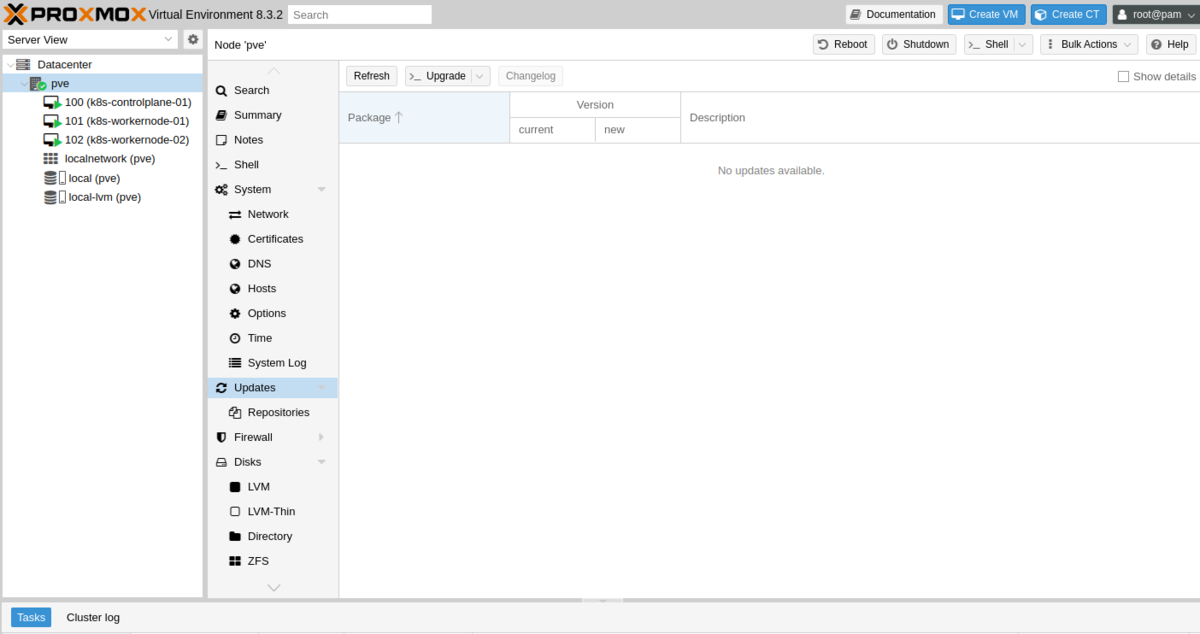Click the System Log list icon
The height and width of the screenshot is (634, 1200).
pos(235,363)
